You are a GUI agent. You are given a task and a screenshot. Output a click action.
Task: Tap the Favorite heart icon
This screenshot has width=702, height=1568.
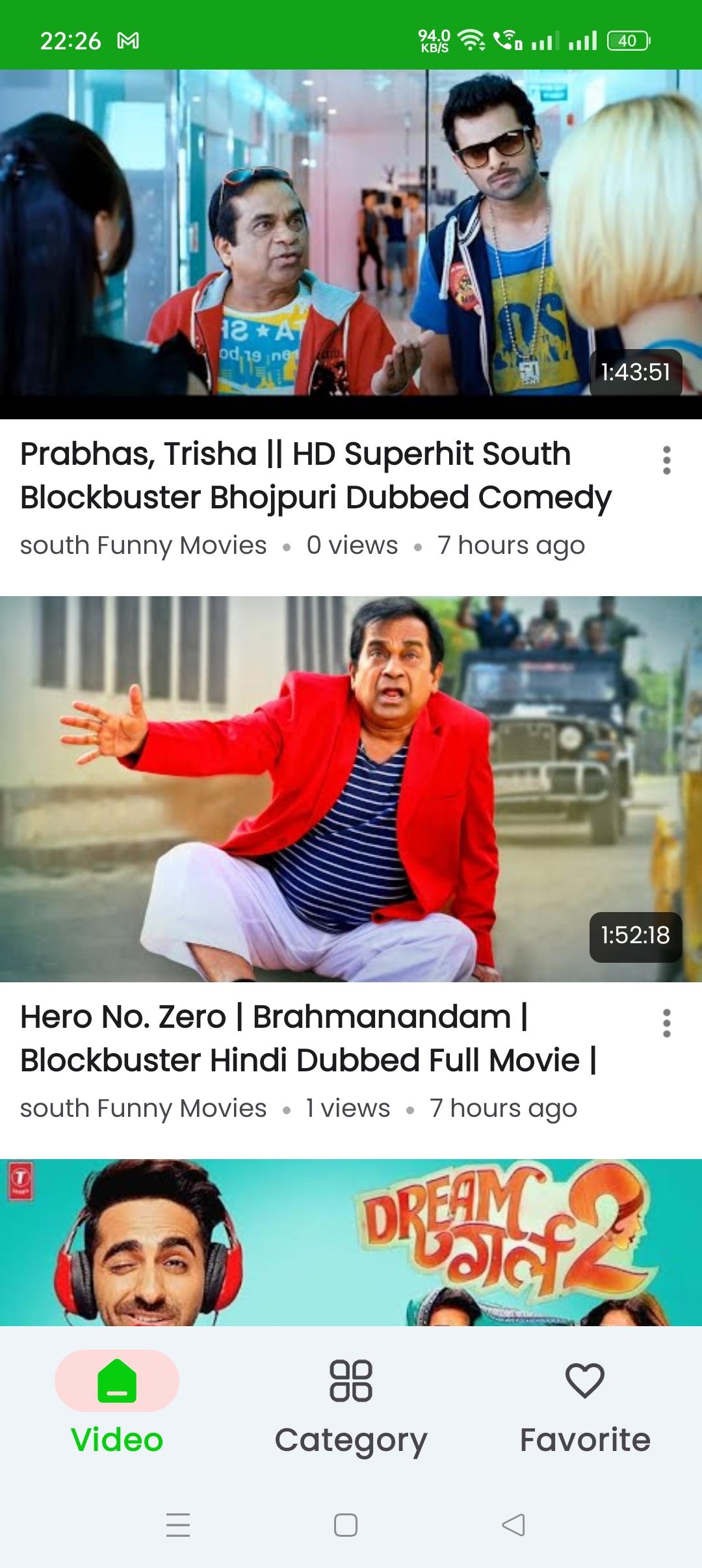(x=585, y=1380)
